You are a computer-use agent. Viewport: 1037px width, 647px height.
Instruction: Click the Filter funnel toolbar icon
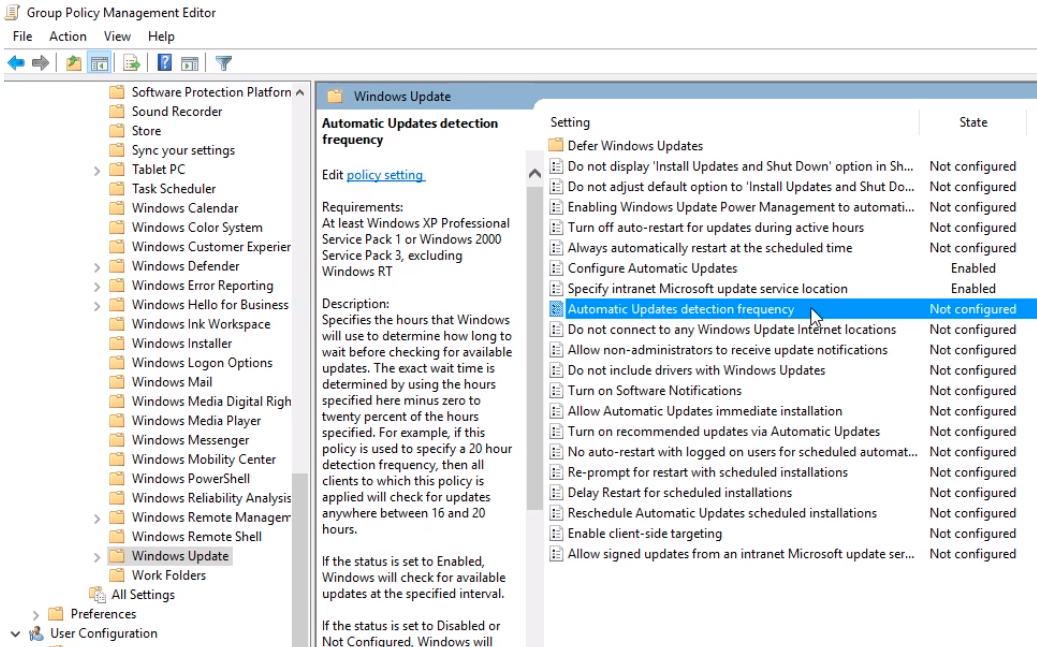coord(224,64)
